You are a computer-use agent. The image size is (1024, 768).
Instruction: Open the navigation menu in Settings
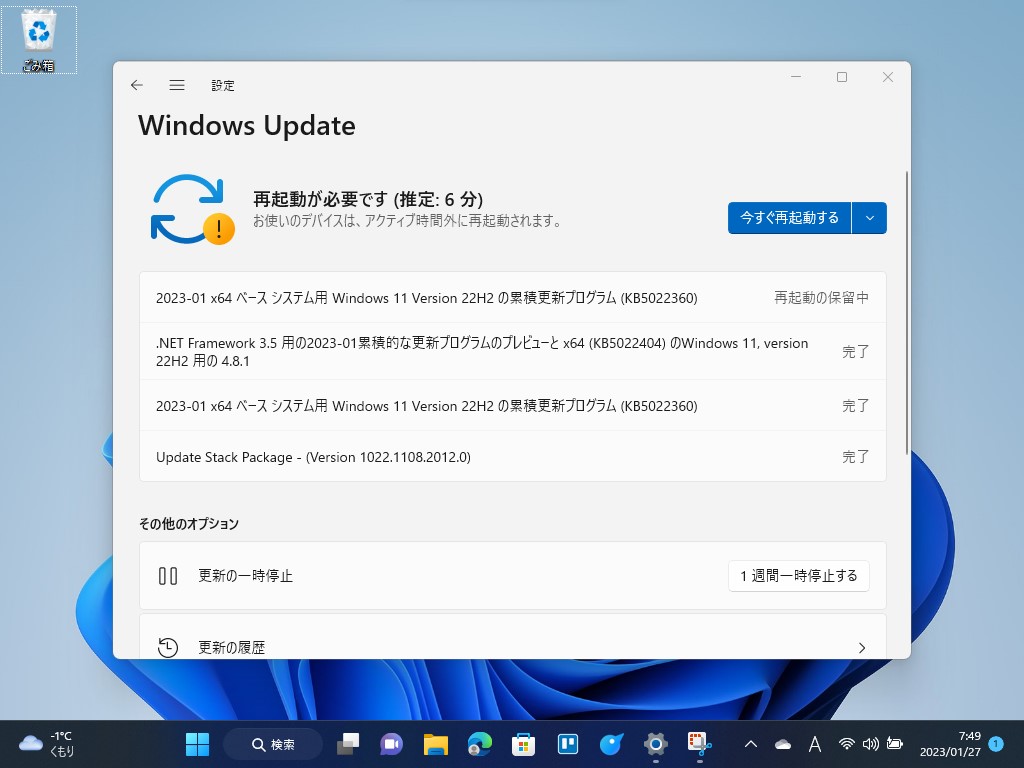(x=177, y=85)
